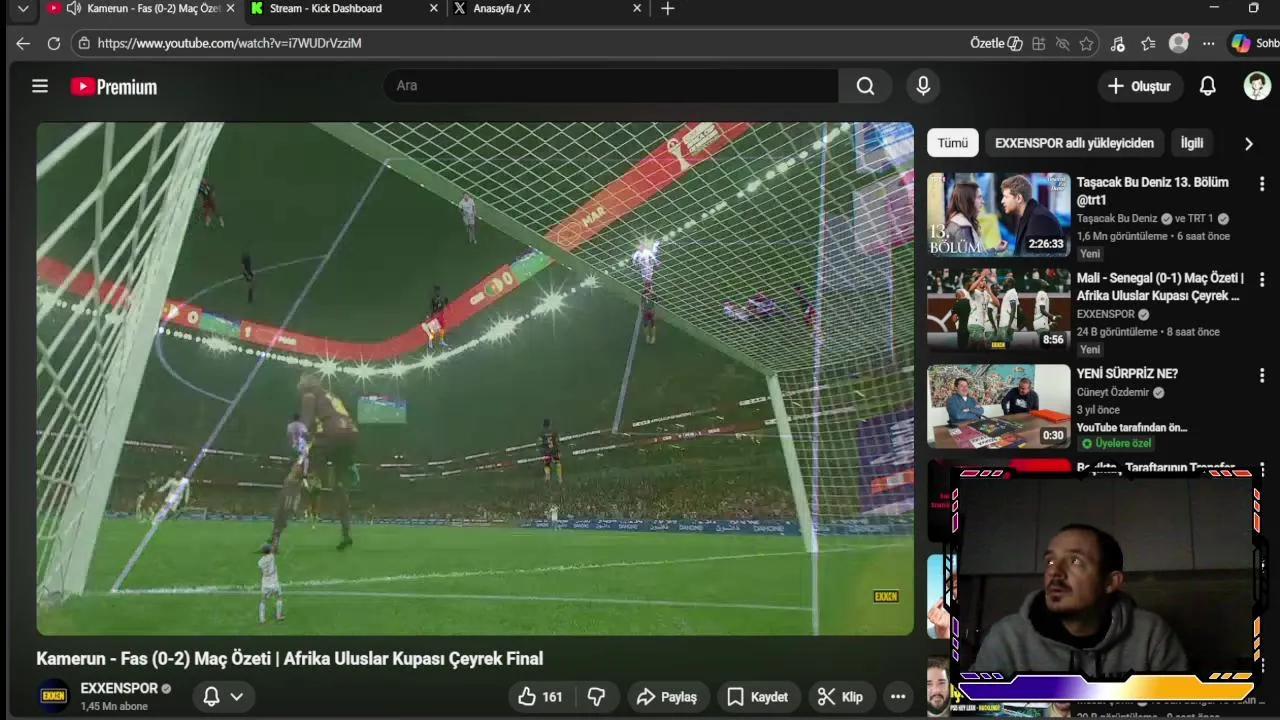Close the Kick Dashboard tab
This screenshot has width=1280, height=720.
pos(434,8)
